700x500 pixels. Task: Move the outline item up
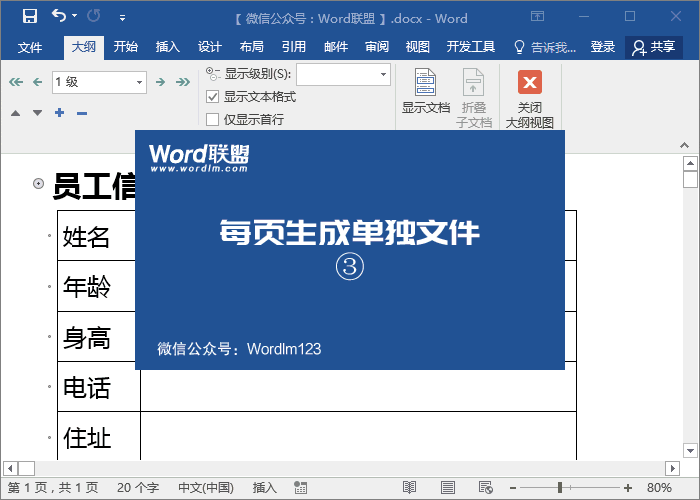point(16,113)
